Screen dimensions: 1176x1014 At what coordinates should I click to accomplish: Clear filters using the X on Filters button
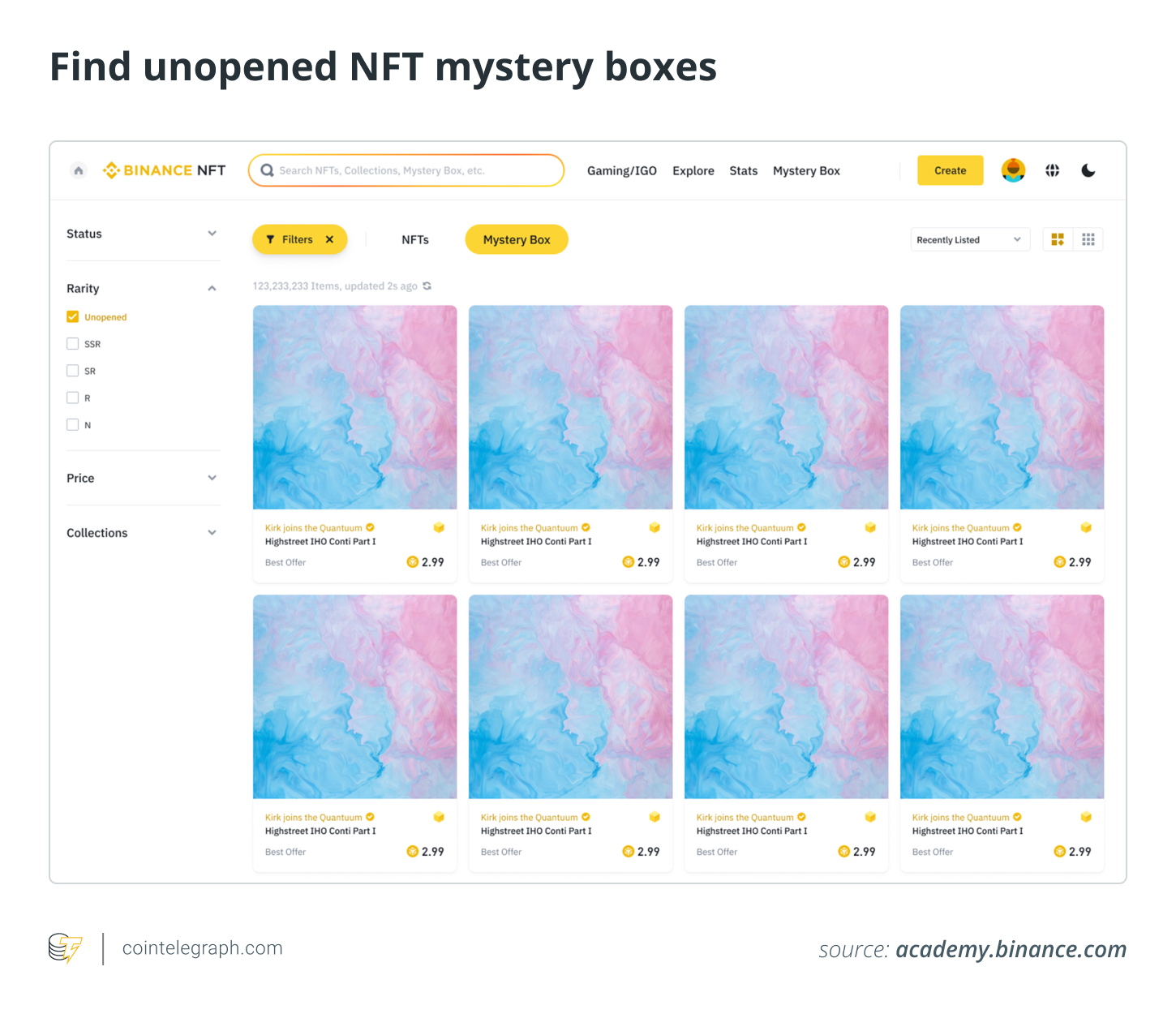(x=329, y=239)
